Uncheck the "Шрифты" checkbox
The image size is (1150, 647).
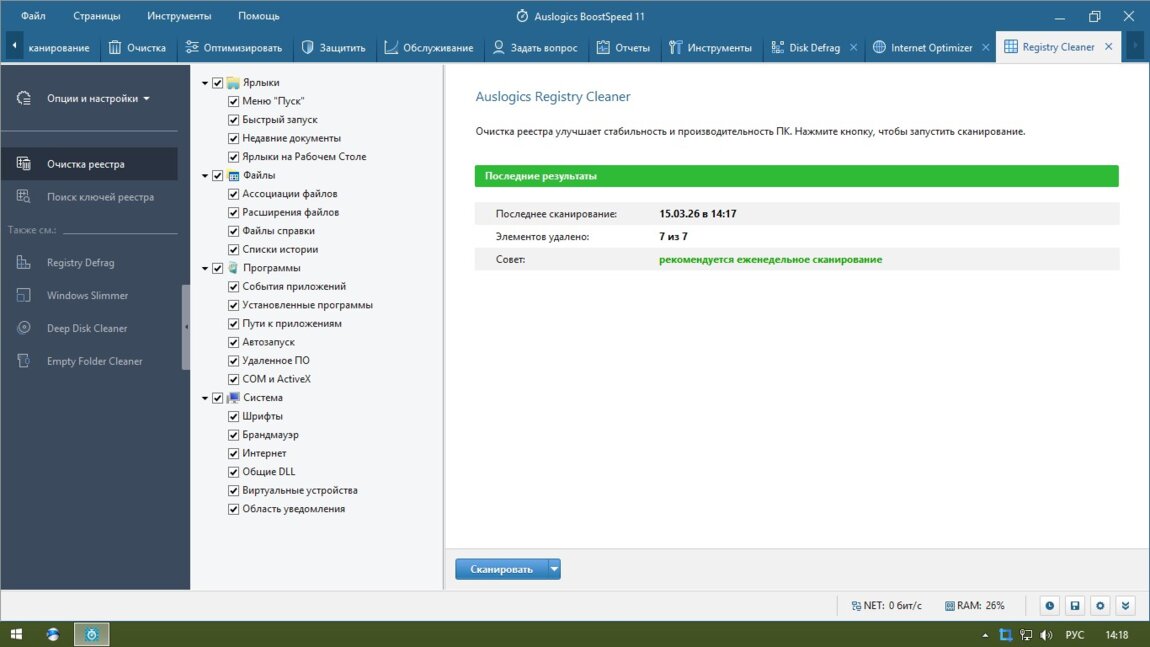(x=234, y=416)
